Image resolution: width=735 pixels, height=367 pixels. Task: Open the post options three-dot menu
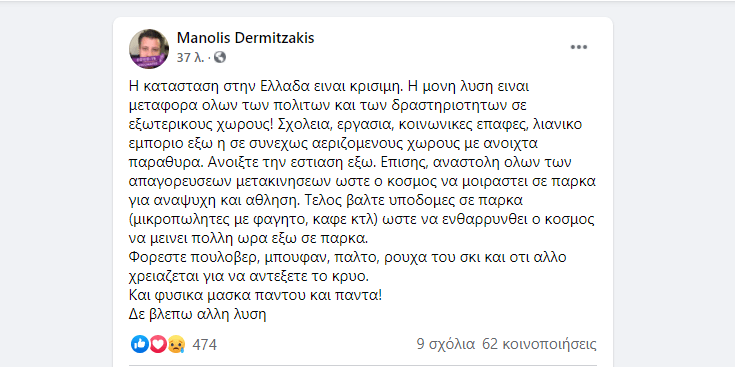pos(578,47)
